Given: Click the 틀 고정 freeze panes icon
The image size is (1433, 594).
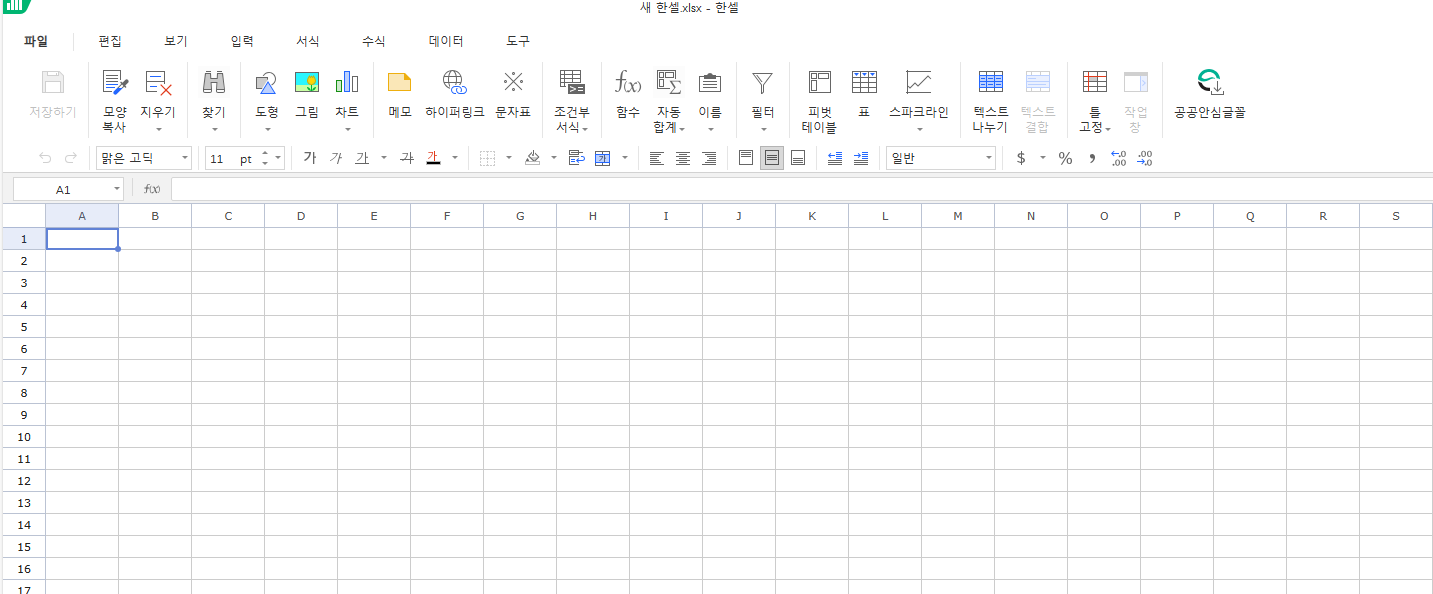Looking at the screenshot, I should (1095, 82).
